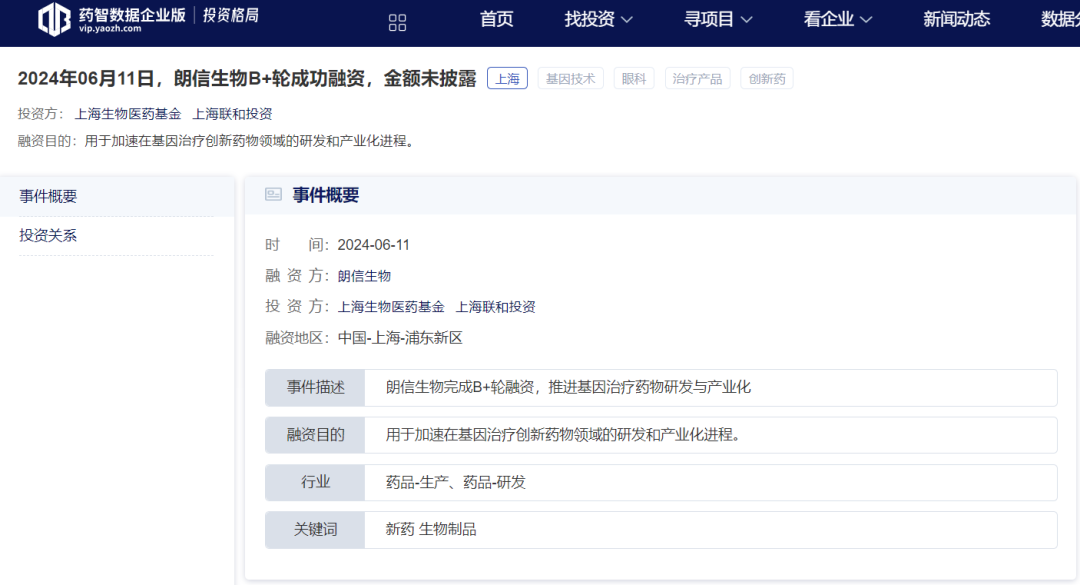Open the grid apps menu icon
Viewport: 1080px width, 585px height.
click(x=397, y=22)
